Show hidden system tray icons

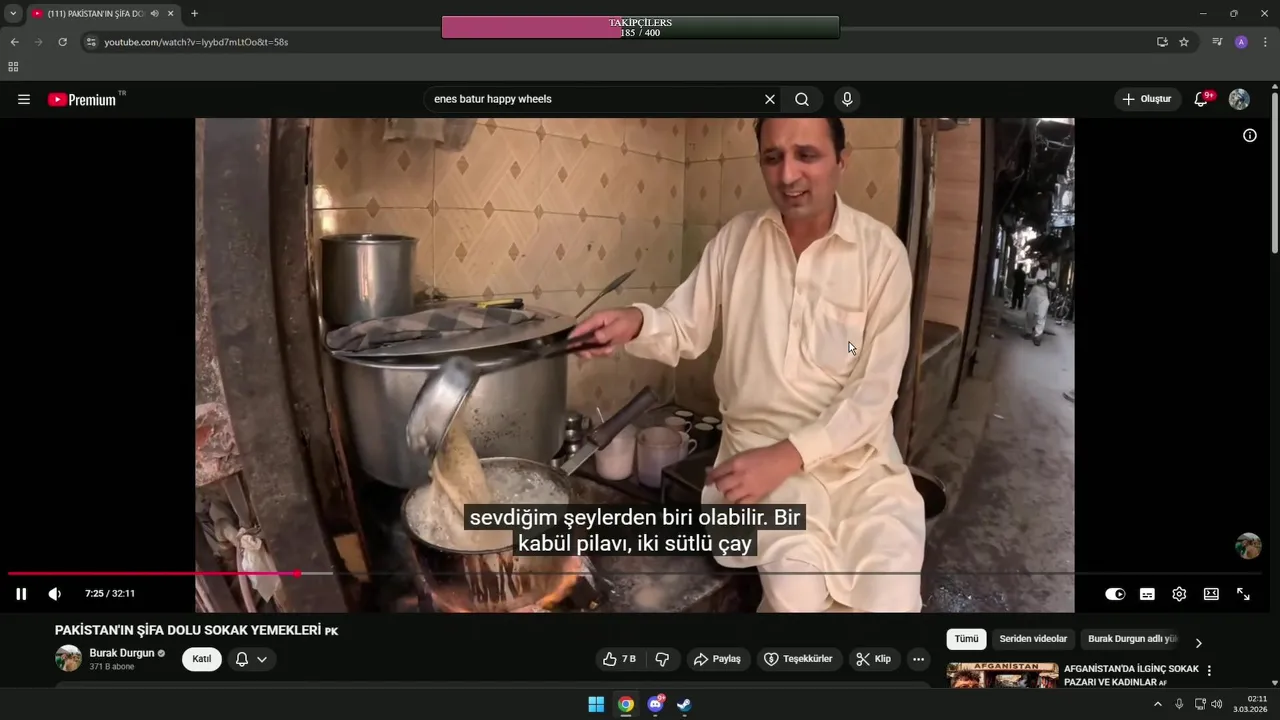1158,704
